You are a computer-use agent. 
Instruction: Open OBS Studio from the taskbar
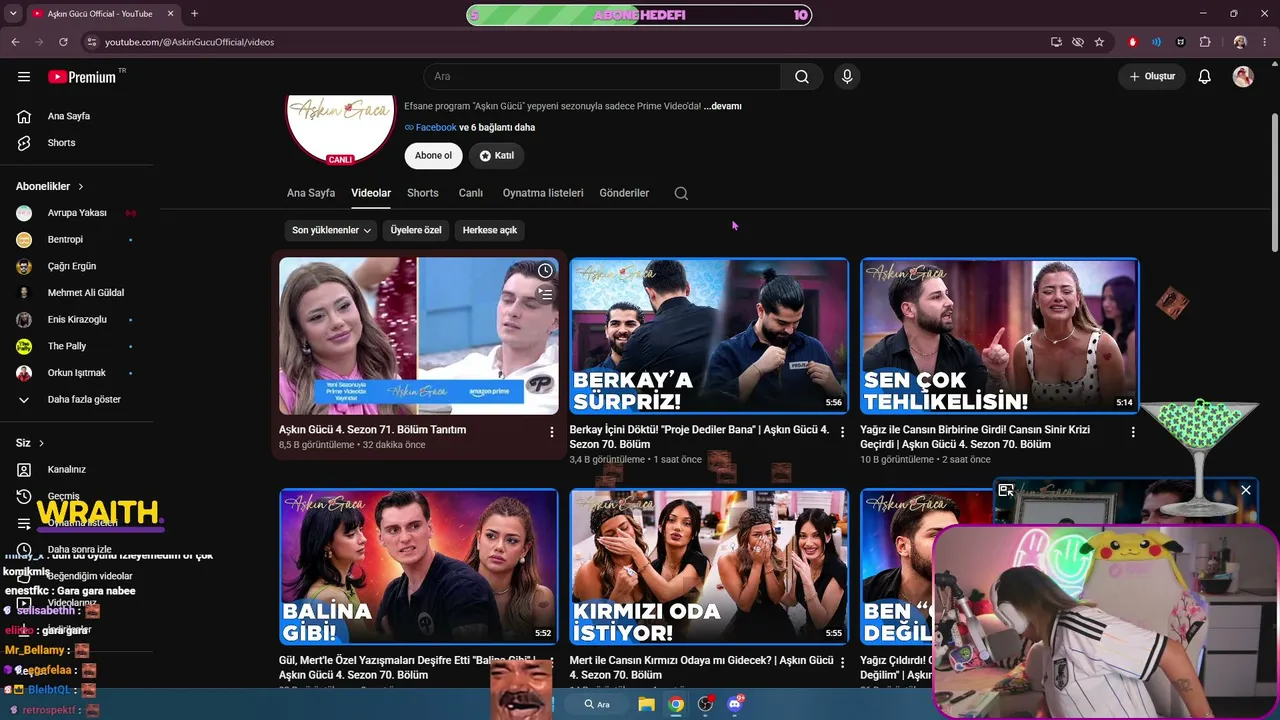(705, 704)
